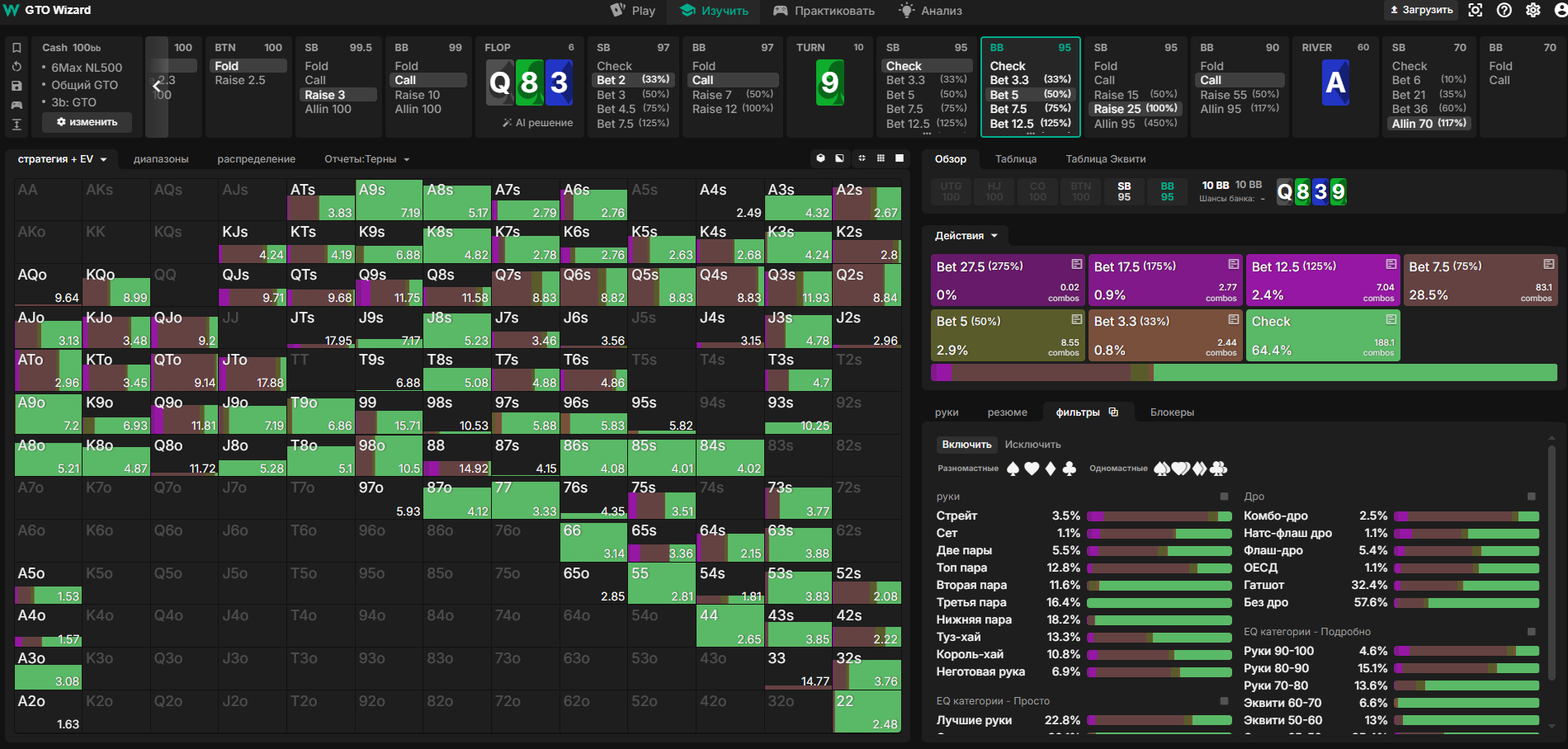Toggle the checkbox on Bet 5 (50%) card
Image resolution: width=1568 pixels, height=749 pixels.
pyautogui.click(x=1076, y=319)
